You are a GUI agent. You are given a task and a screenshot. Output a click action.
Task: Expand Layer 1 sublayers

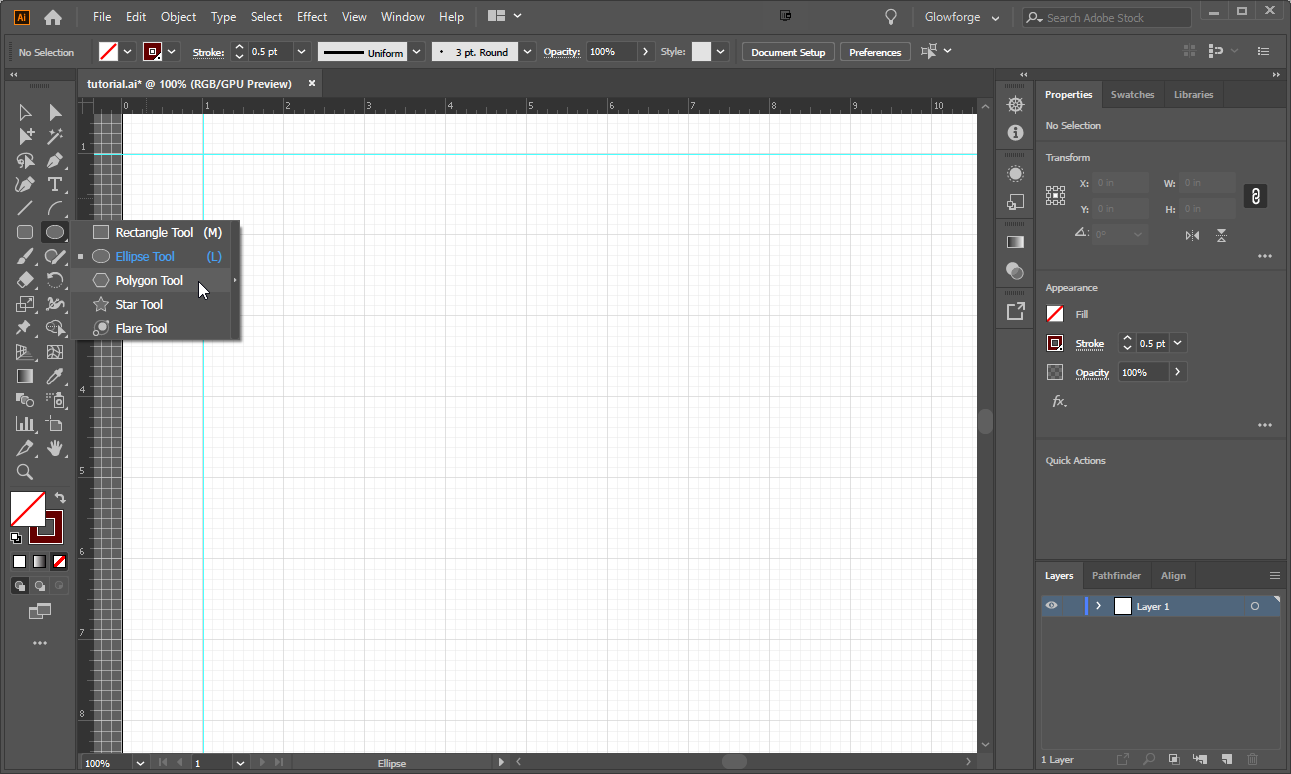(1098, 606)
